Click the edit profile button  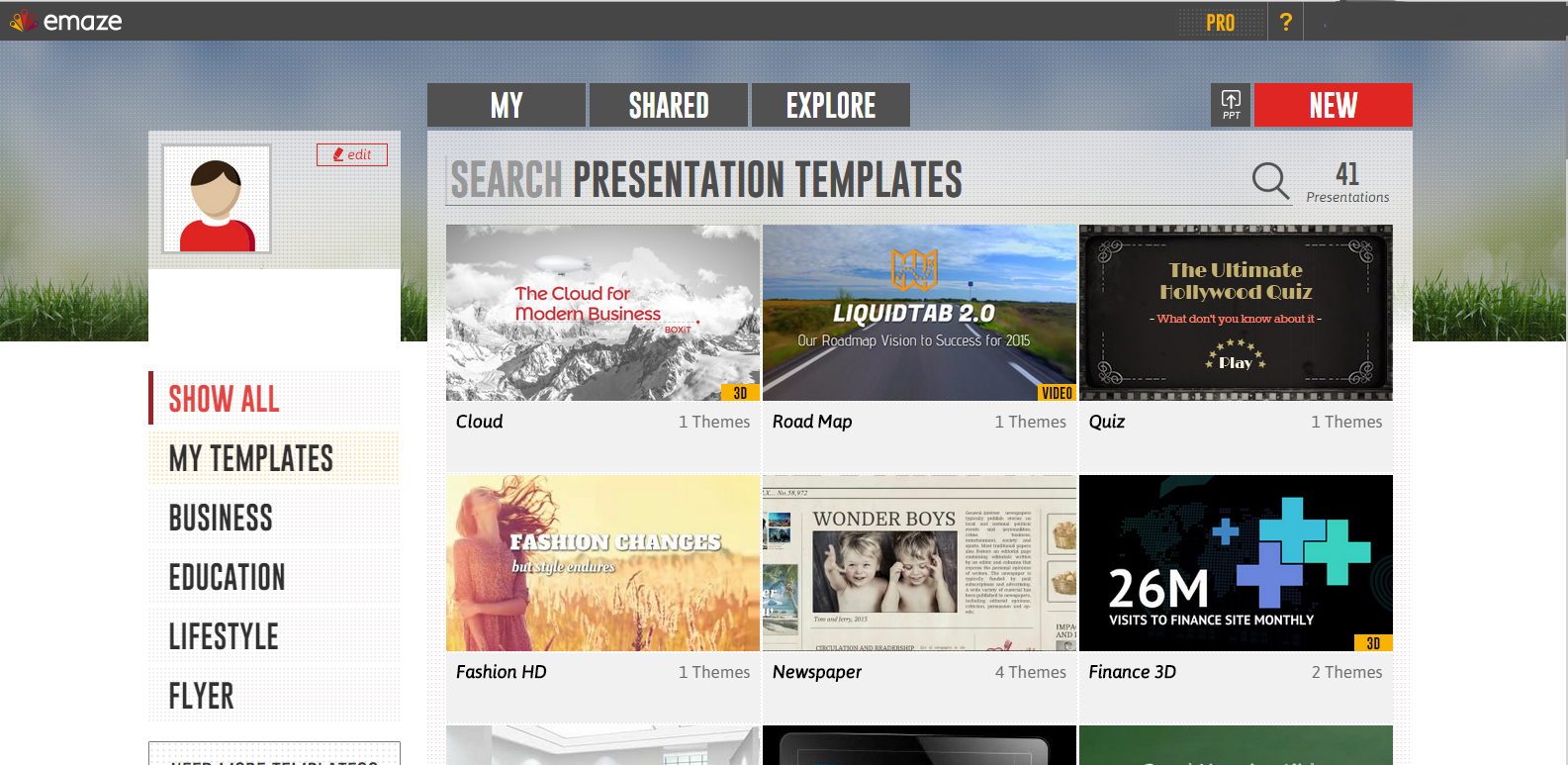[x=352, y=154]
